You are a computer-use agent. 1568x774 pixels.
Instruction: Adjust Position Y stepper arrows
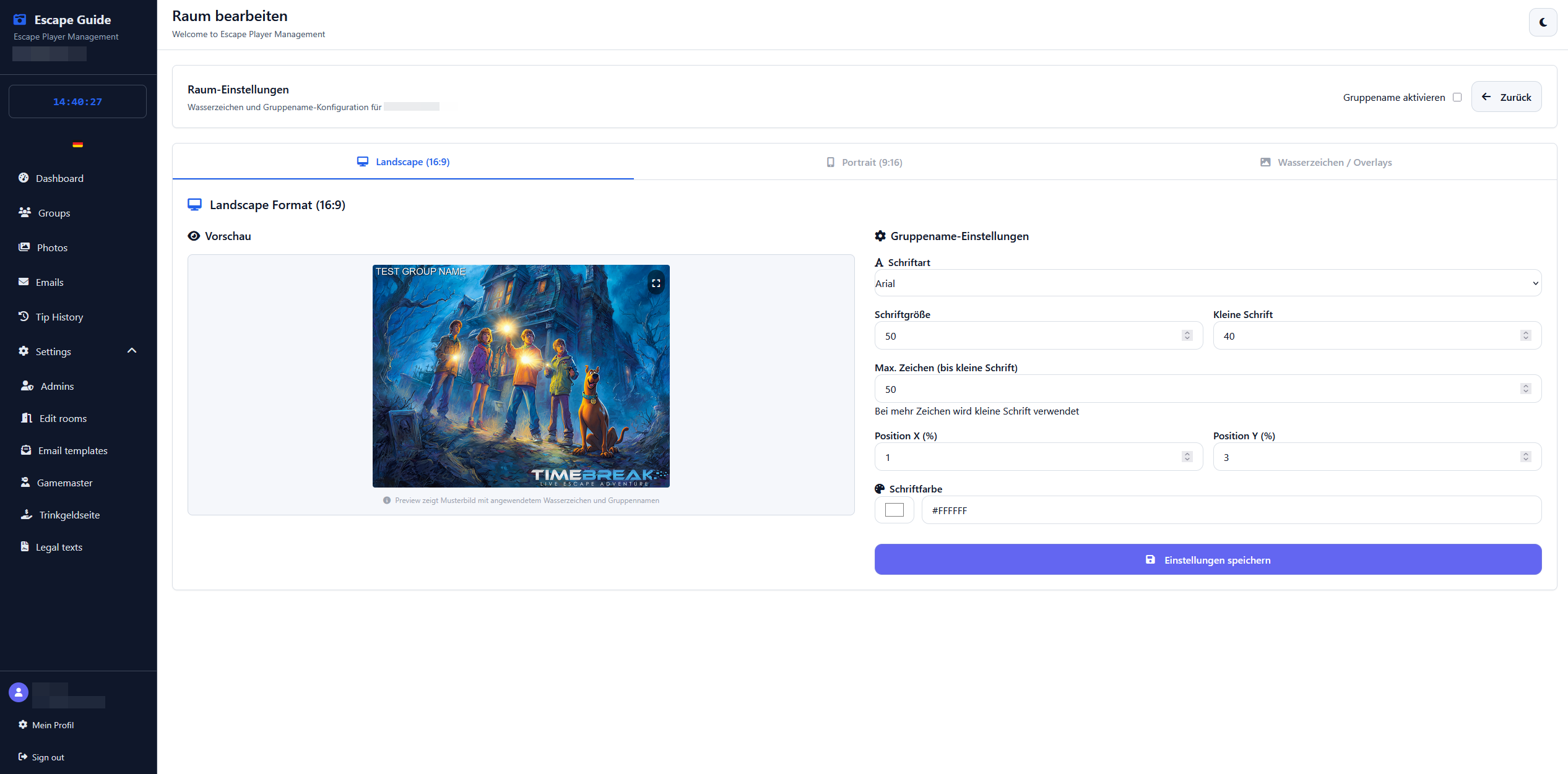click(x=1525, y=457)
